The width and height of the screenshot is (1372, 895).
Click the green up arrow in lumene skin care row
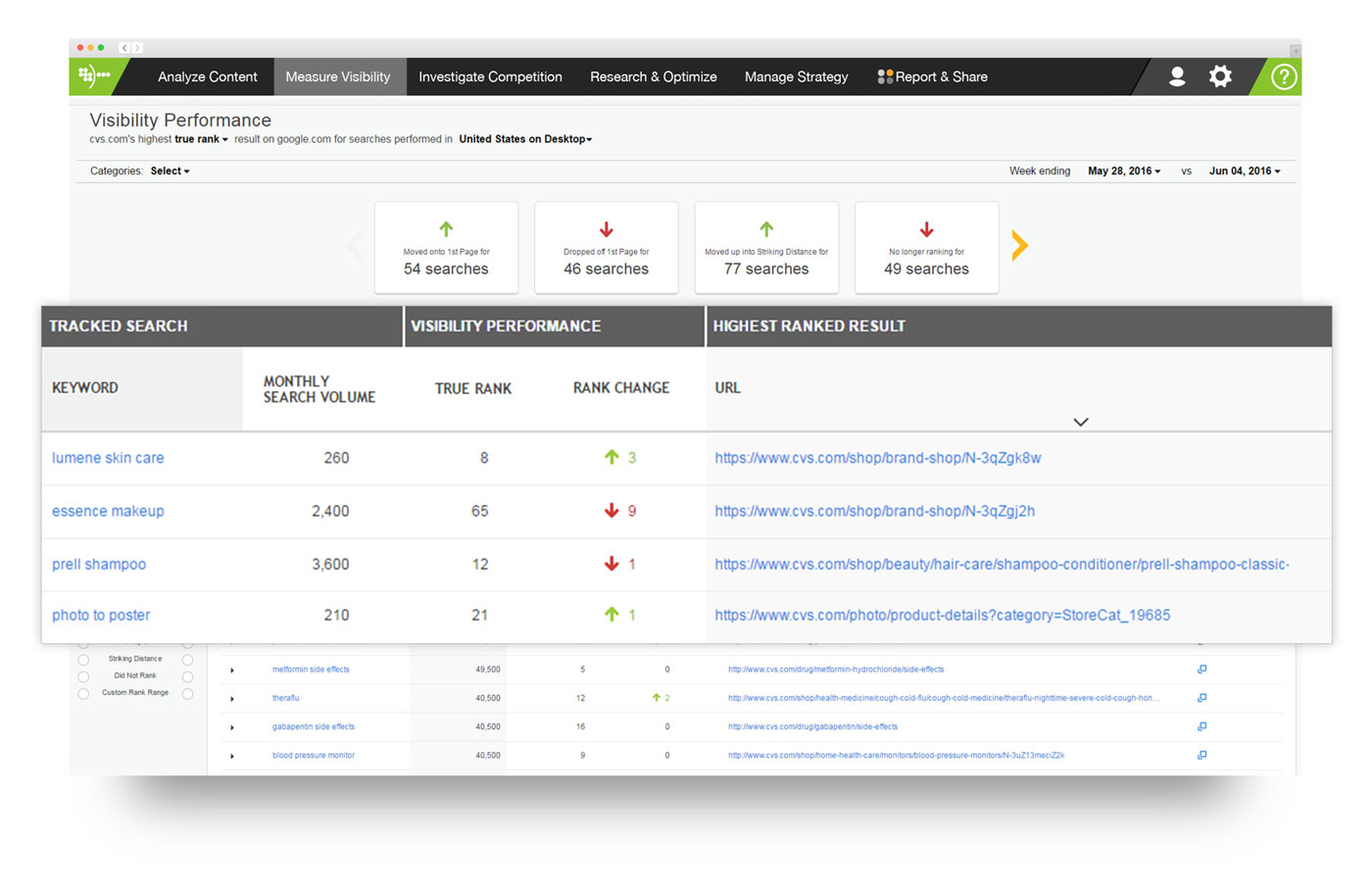612,457
